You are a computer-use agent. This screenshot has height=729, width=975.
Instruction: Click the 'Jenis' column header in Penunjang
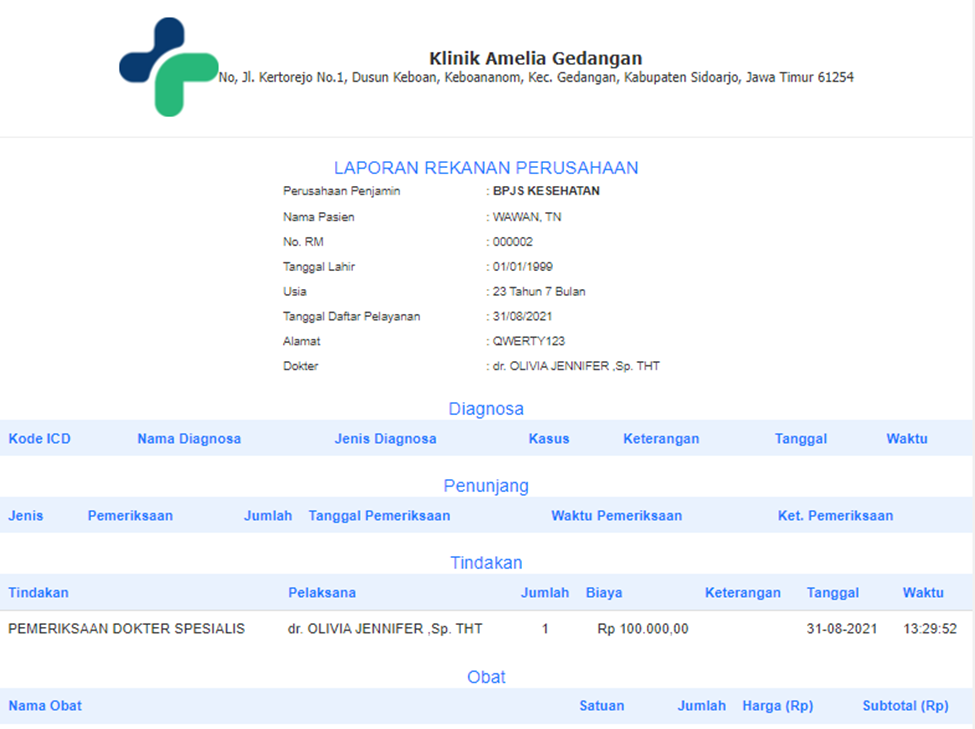point(25,516)
